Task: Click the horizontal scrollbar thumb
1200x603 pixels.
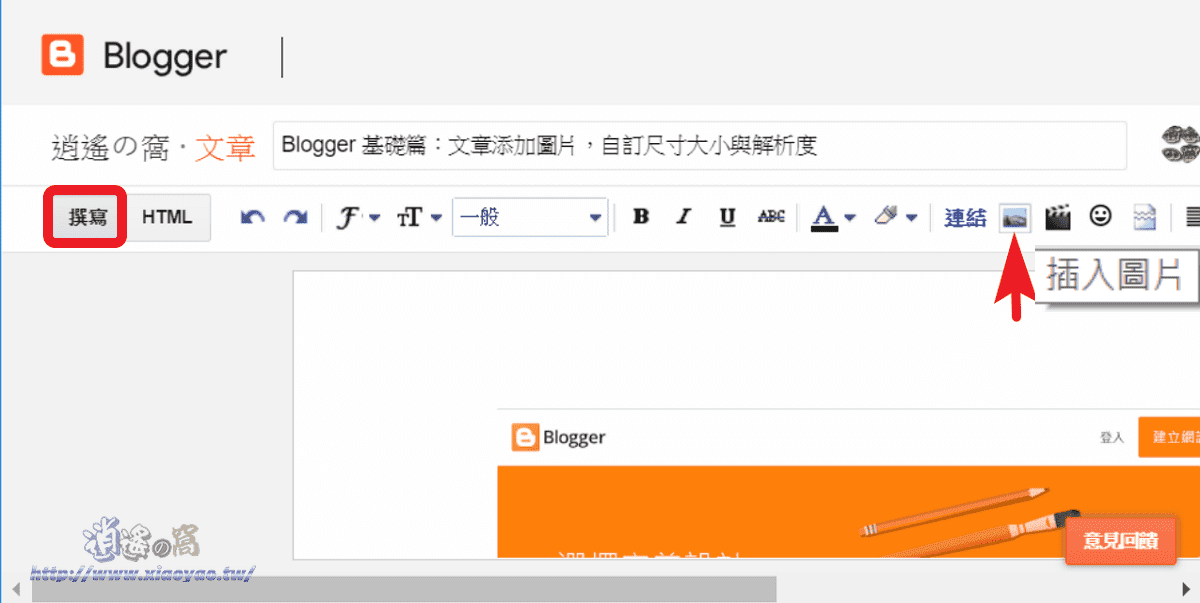Action: (x=403, y=589)
